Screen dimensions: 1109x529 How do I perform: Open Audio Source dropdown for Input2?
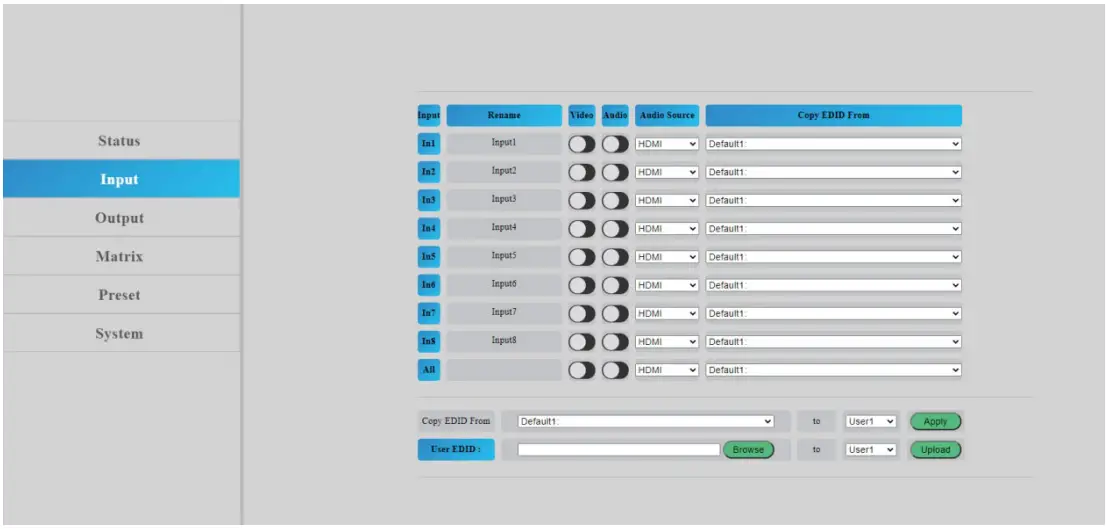point(667,172)
